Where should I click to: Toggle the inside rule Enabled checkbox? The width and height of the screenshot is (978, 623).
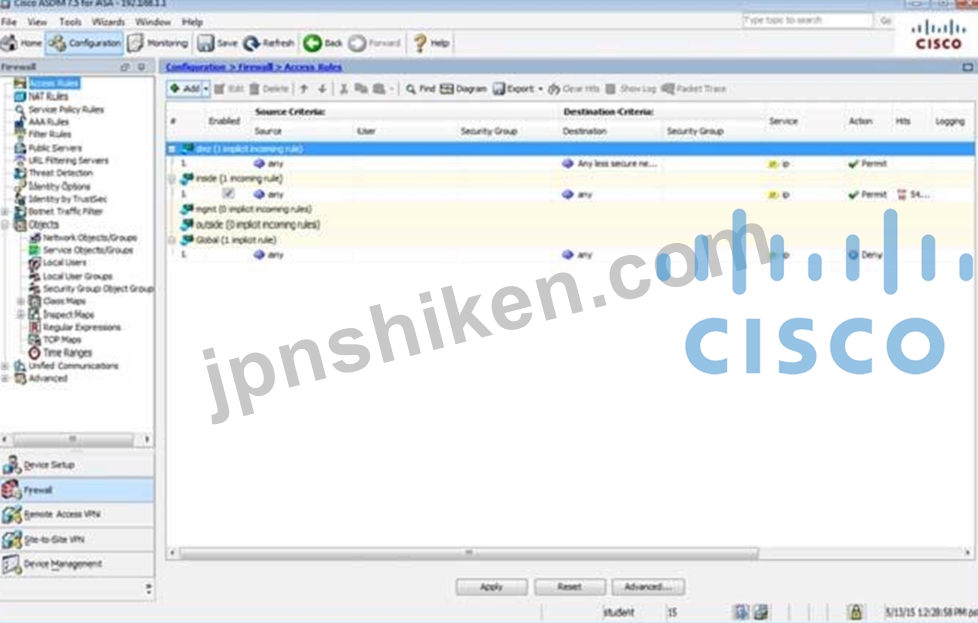click(x=228, y=194)
